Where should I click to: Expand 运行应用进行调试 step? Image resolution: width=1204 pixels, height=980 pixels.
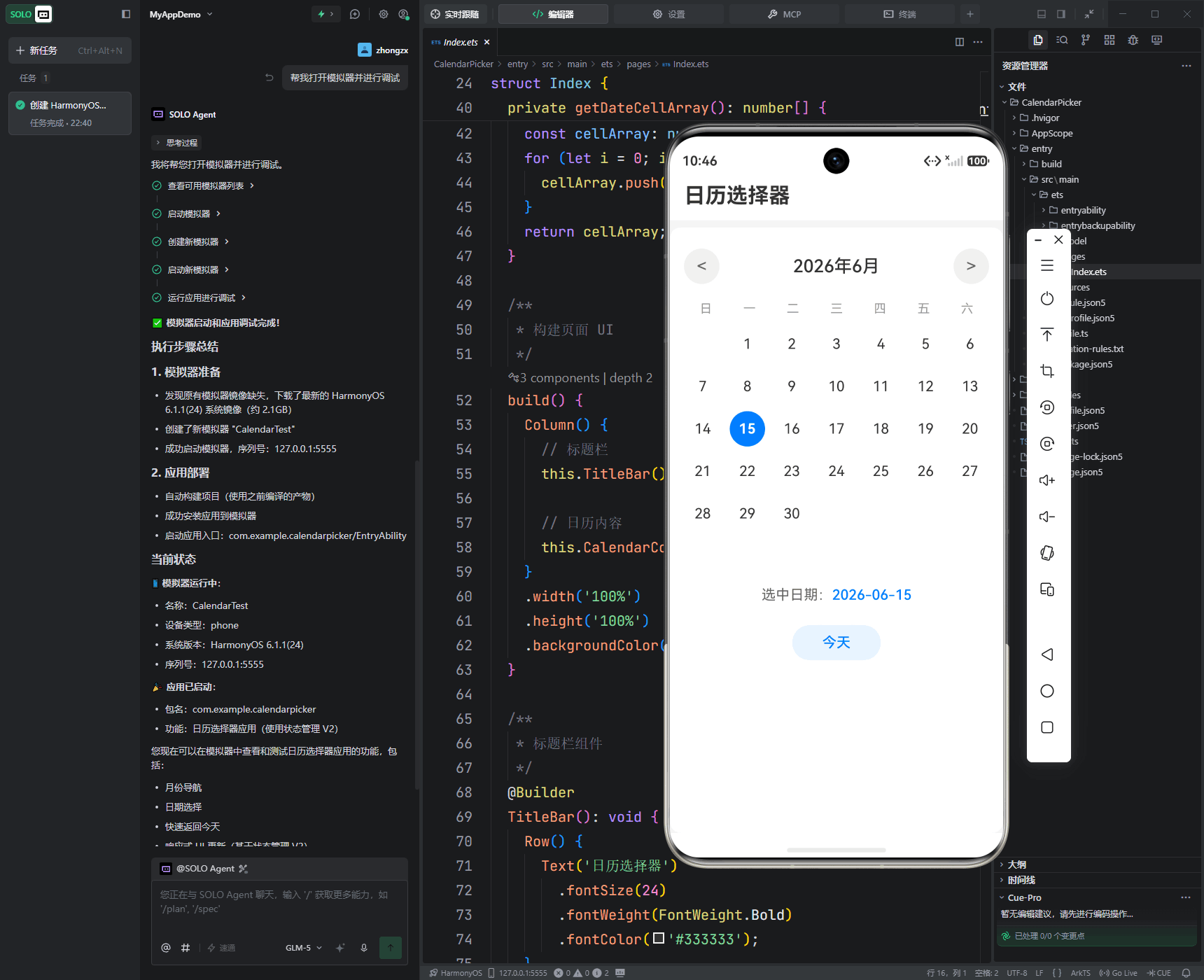coord(200,297)
